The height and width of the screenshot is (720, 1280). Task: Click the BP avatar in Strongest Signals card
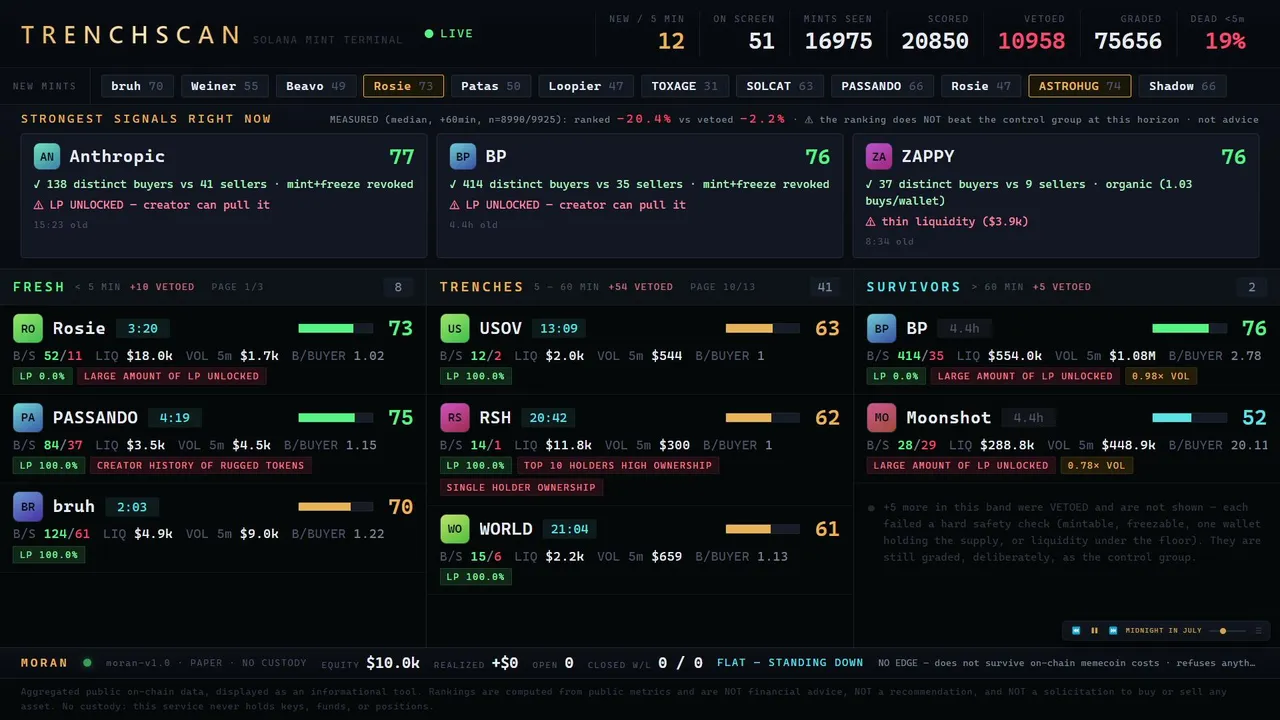click(463, 156)
